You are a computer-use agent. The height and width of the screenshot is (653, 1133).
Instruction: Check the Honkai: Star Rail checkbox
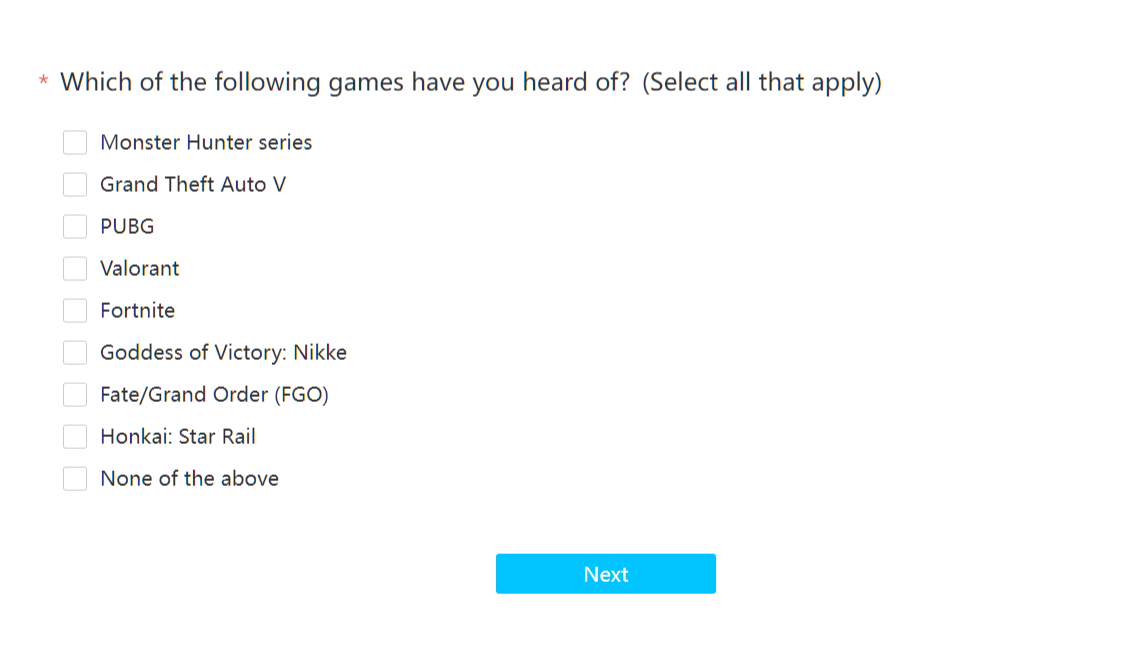pos(75,436)
